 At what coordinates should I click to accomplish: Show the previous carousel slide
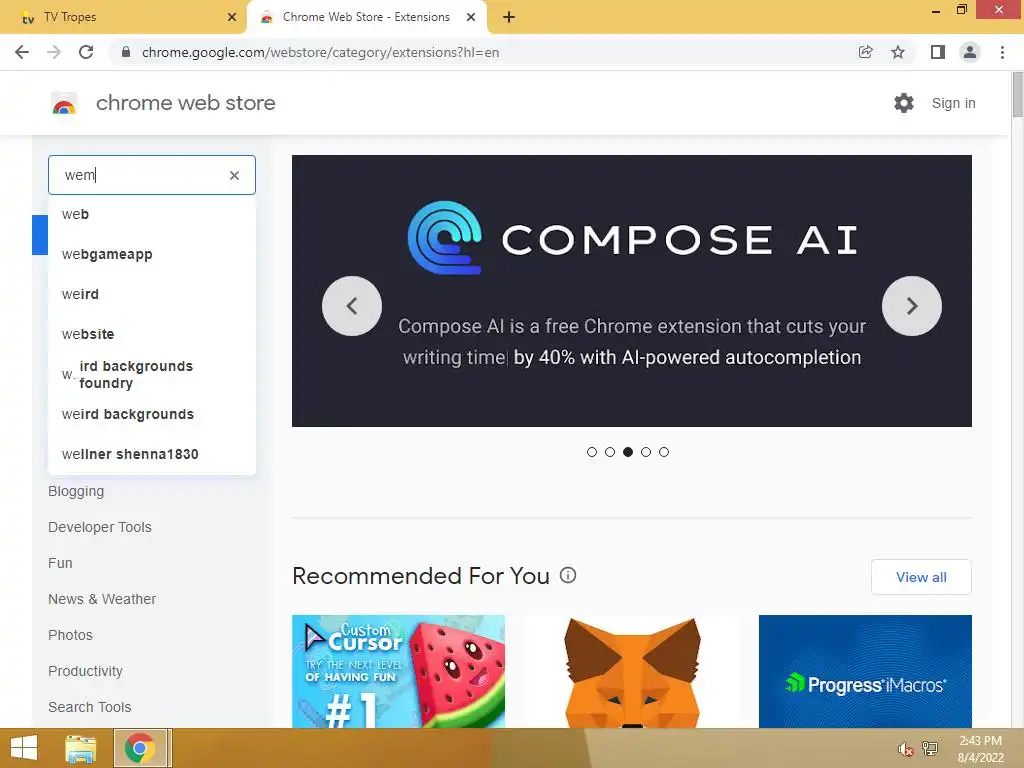(352, 306)
